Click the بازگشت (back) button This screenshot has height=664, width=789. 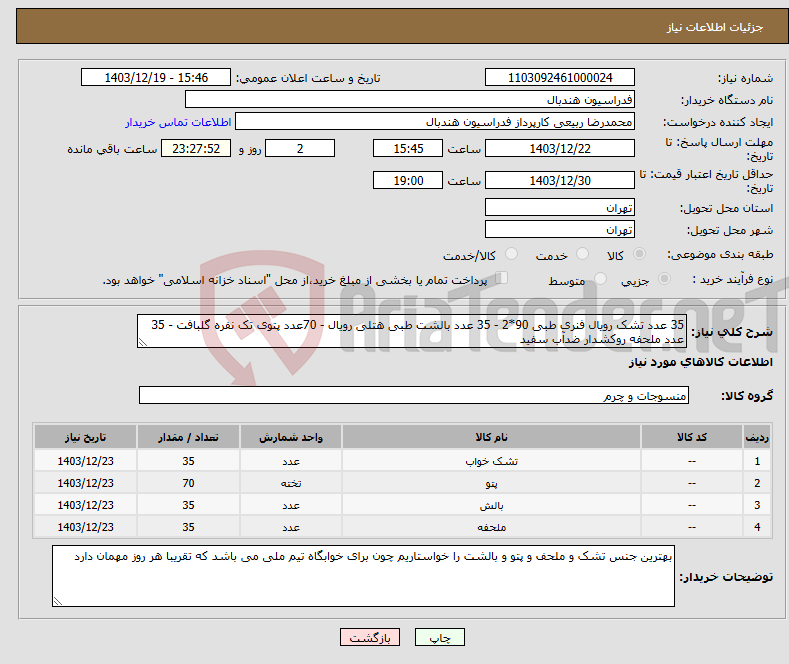click(x=370, y=637)
